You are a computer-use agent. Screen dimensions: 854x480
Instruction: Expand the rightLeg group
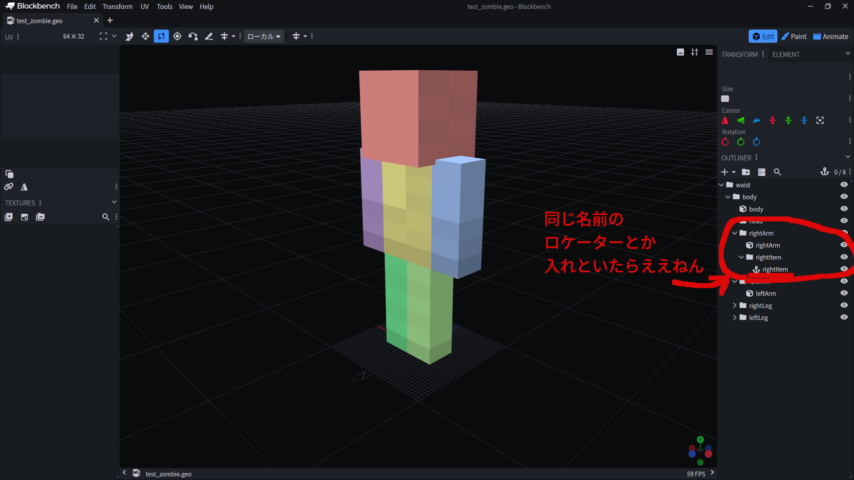(x=735, y=305)
